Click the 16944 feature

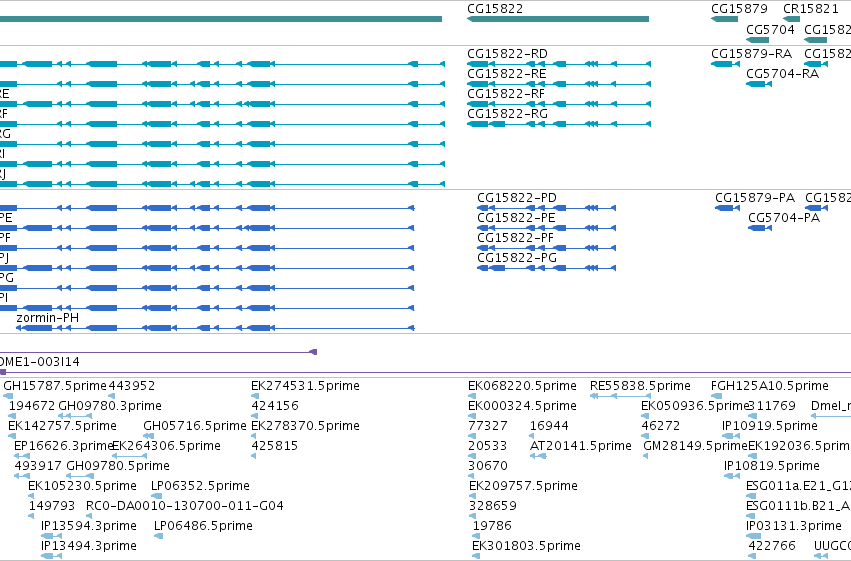(532, 436)
